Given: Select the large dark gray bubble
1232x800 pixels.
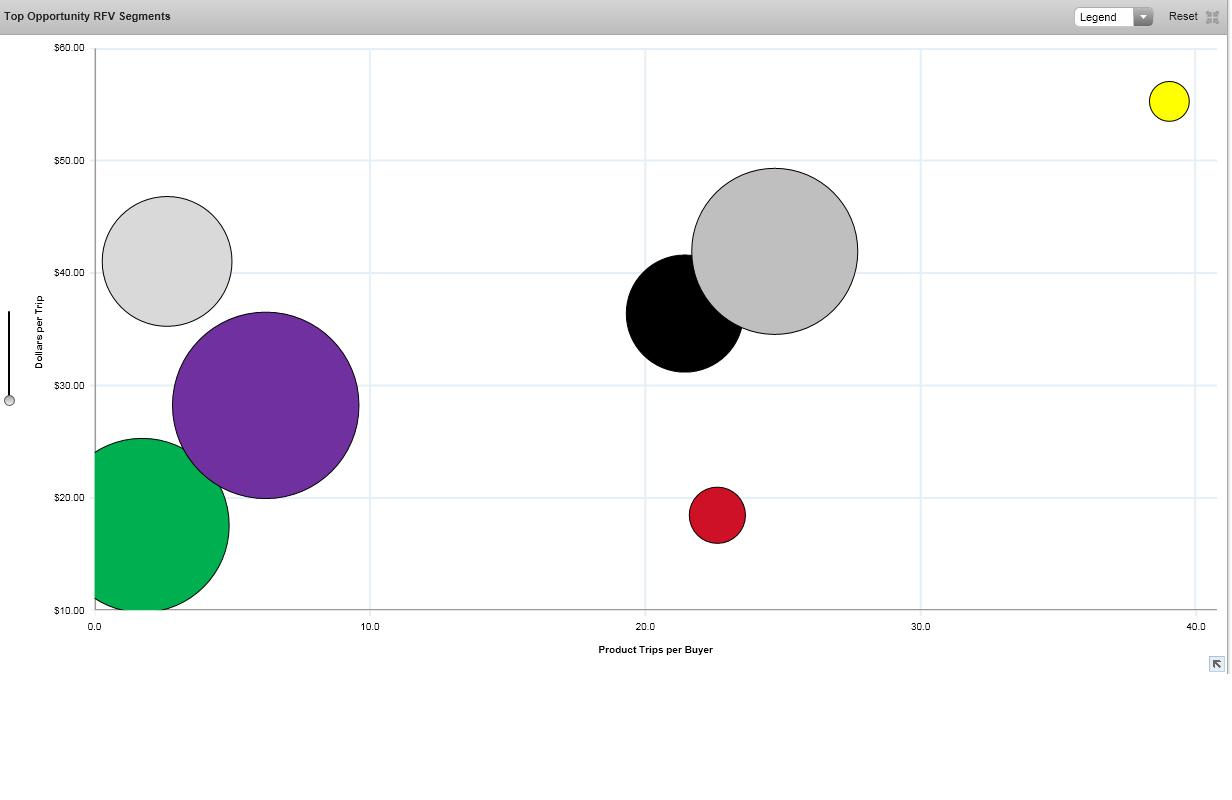Looking at the screenshot, I should (775, 250).
